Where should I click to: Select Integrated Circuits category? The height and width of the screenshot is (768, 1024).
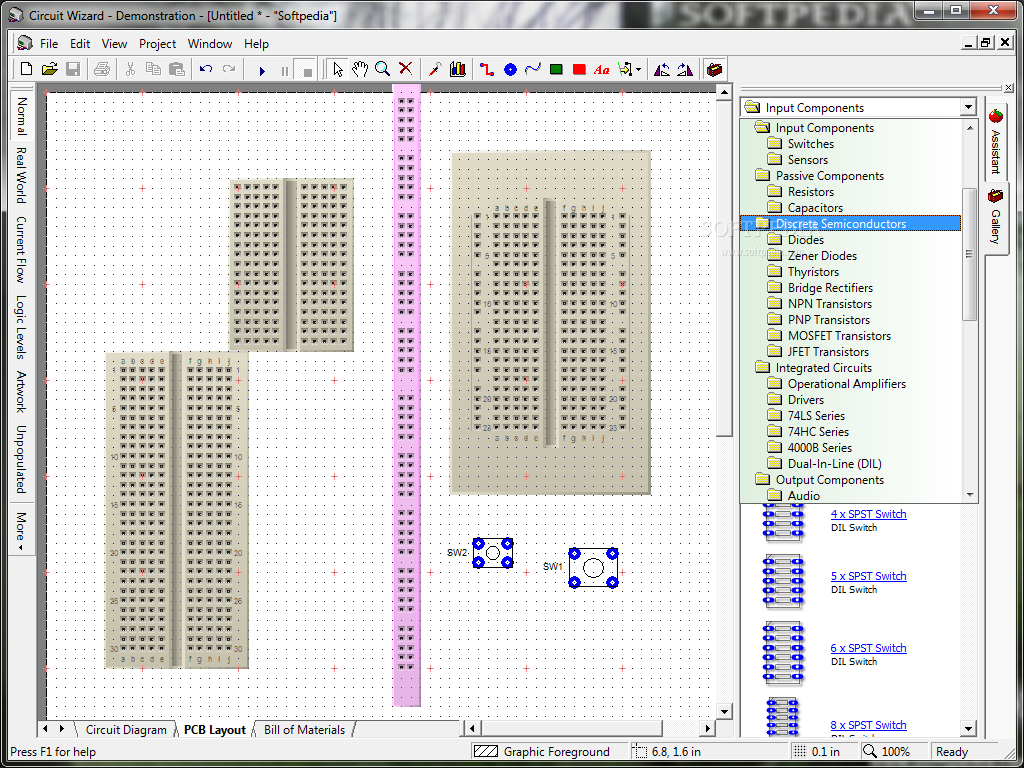824,368
